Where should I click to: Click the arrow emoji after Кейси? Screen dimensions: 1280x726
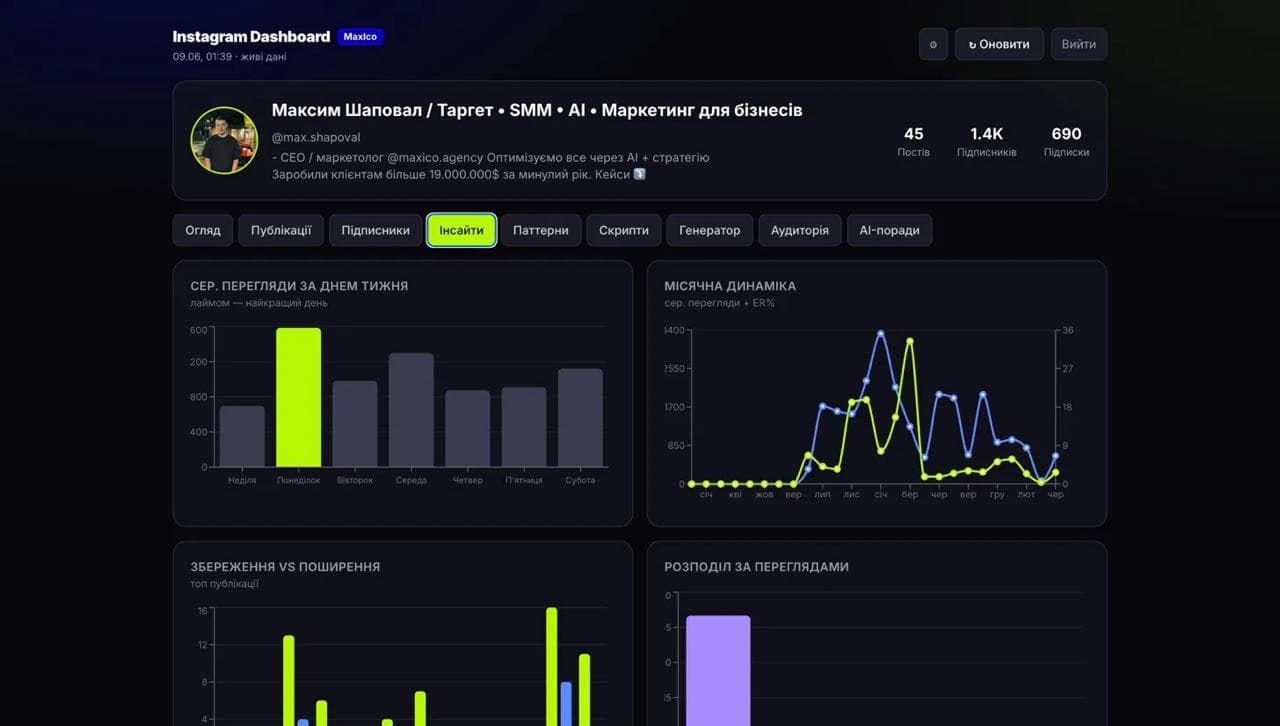tap(640, 174)
